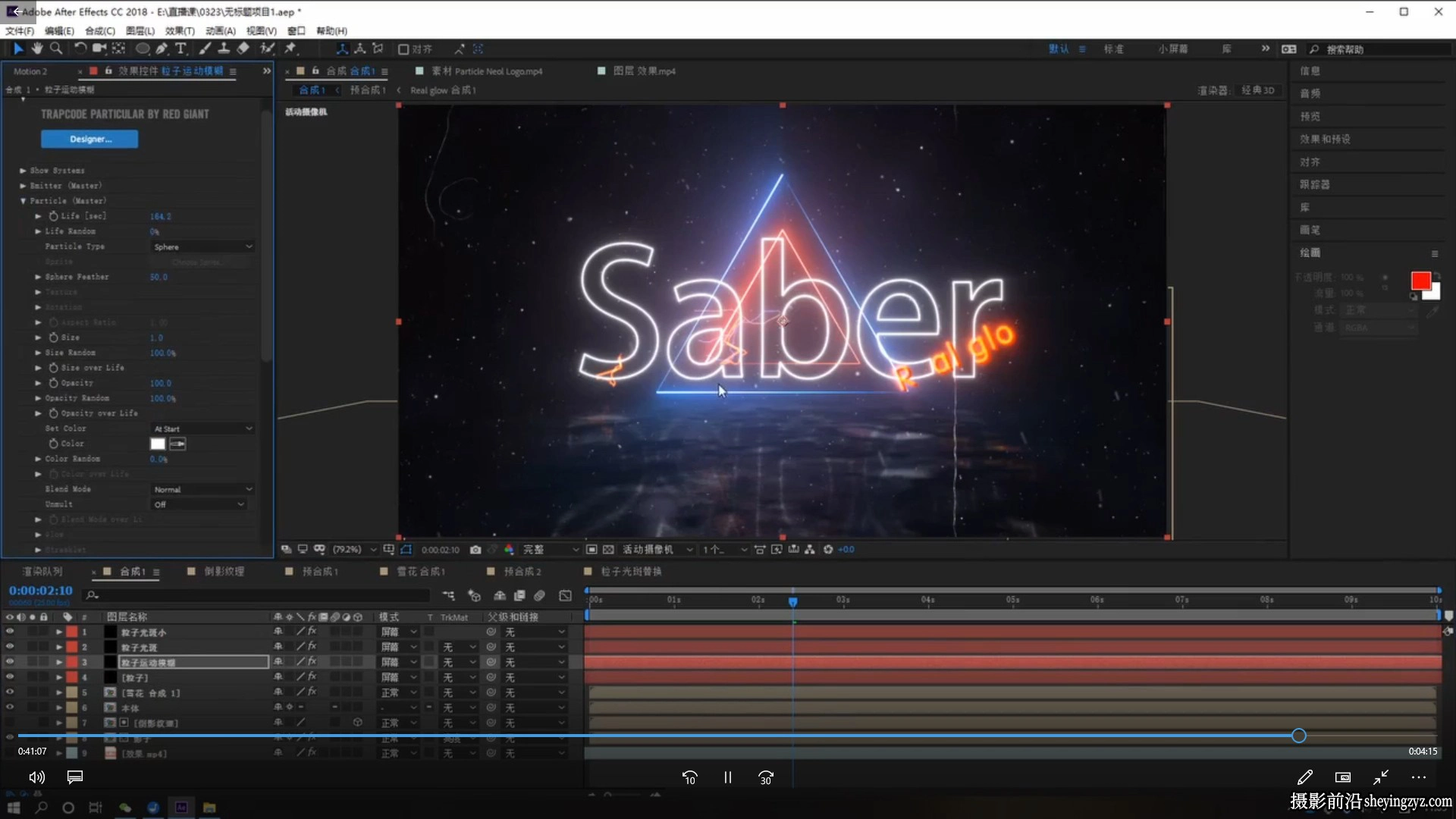Select the Eraser tool
Viewport: 1456px width, 819px height.
pyautogui.click(x=243, y=49)
